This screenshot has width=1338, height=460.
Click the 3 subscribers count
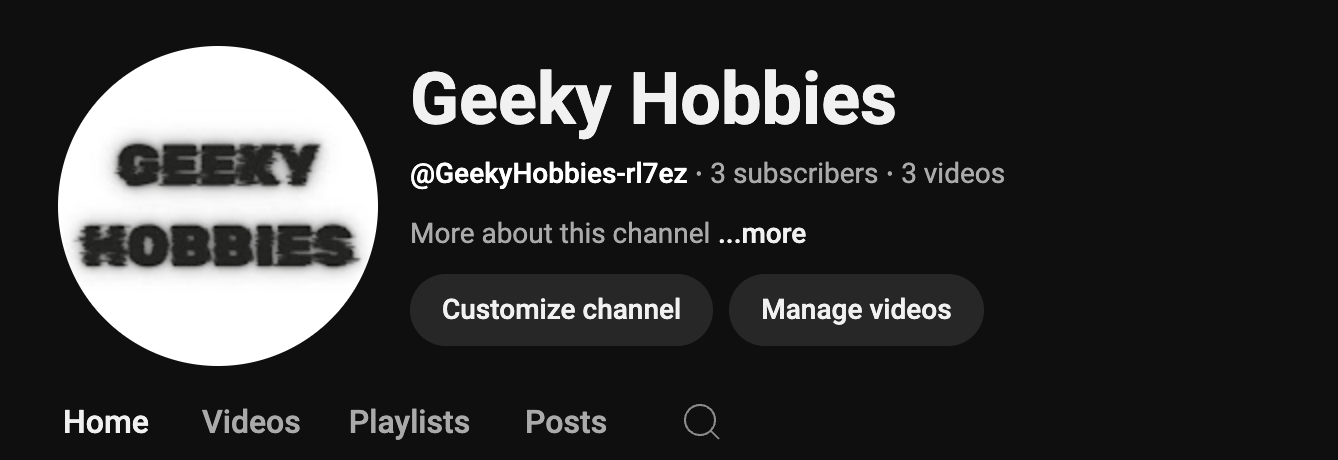coord(794,174)
